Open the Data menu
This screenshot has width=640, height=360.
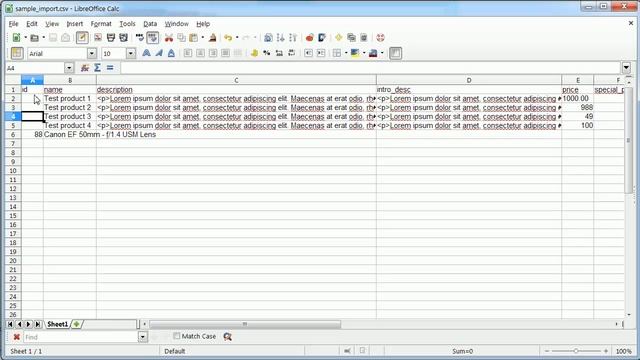point(150,24)
